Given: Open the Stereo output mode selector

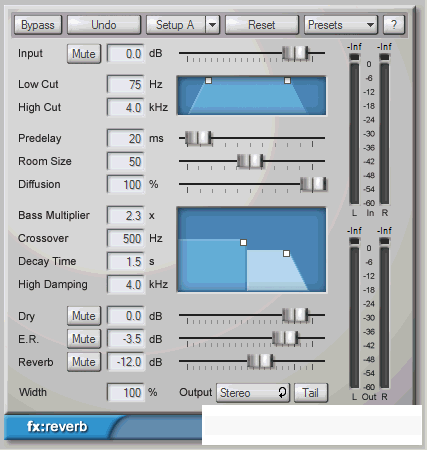Looking at the screenshot, I should tap(253, 393).
